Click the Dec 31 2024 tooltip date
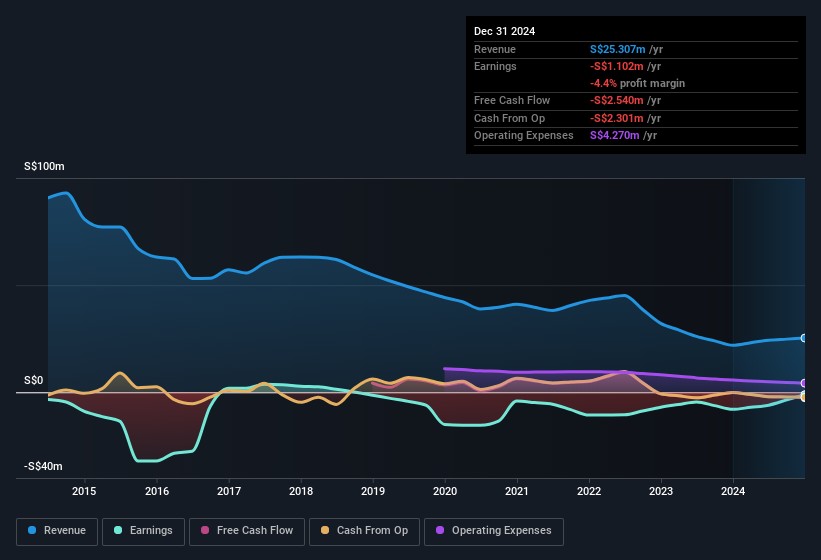 click(505, 31)
